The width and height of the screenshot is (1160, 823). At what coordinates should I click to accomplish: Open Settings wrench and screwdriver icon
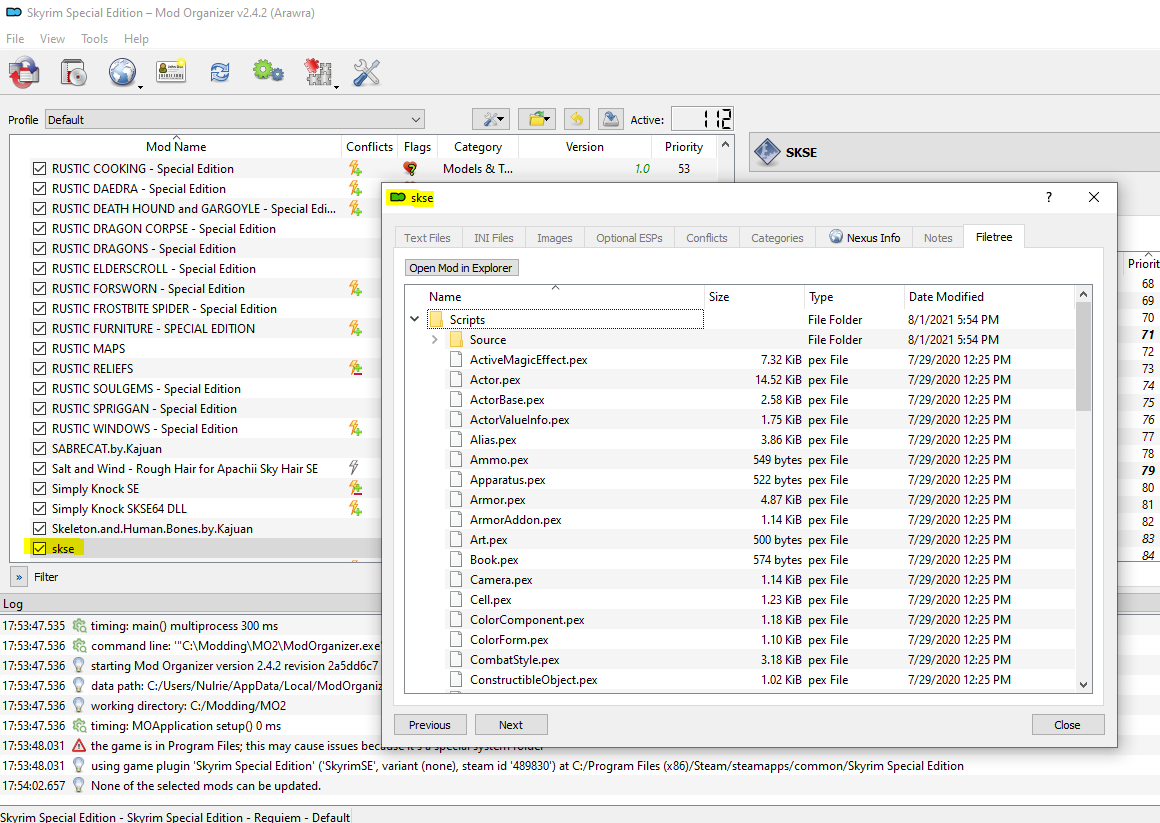pyautogui.click(x=366, y=73)
